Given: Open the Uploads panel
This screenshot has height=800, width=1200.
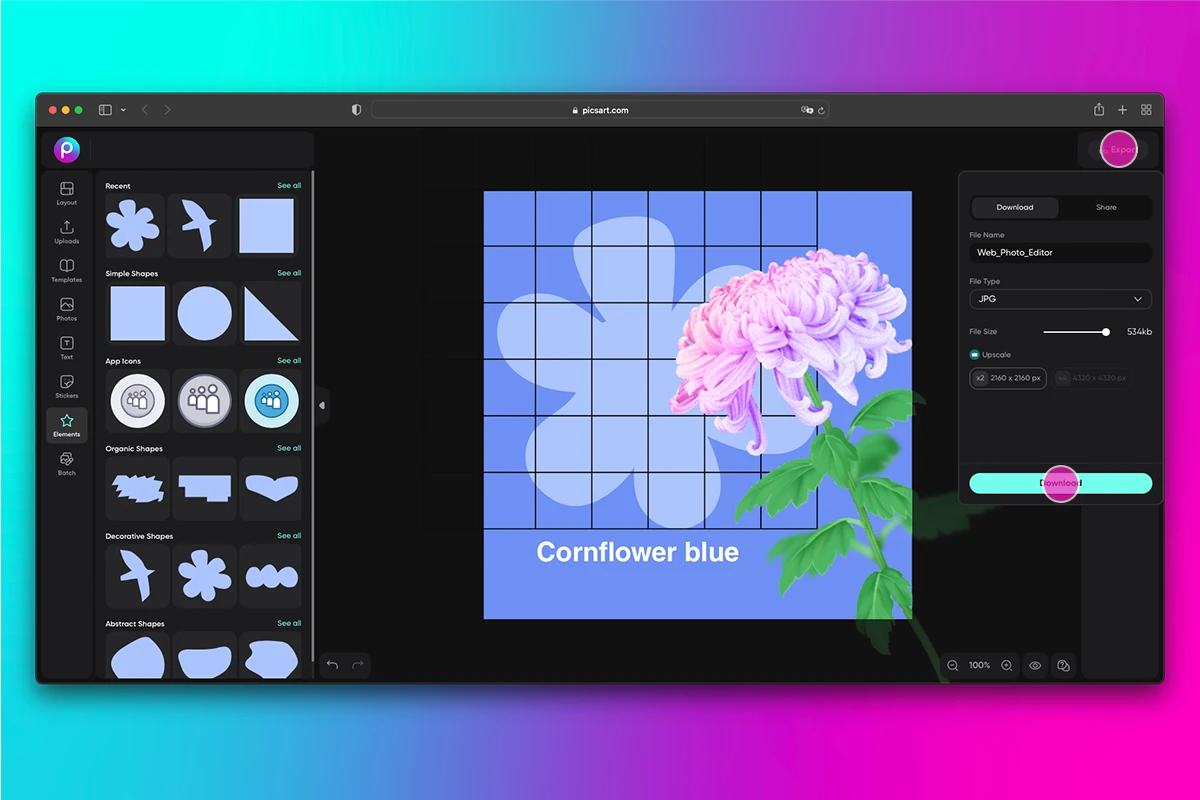Looking at the screenshot, I should coord(66,231).
